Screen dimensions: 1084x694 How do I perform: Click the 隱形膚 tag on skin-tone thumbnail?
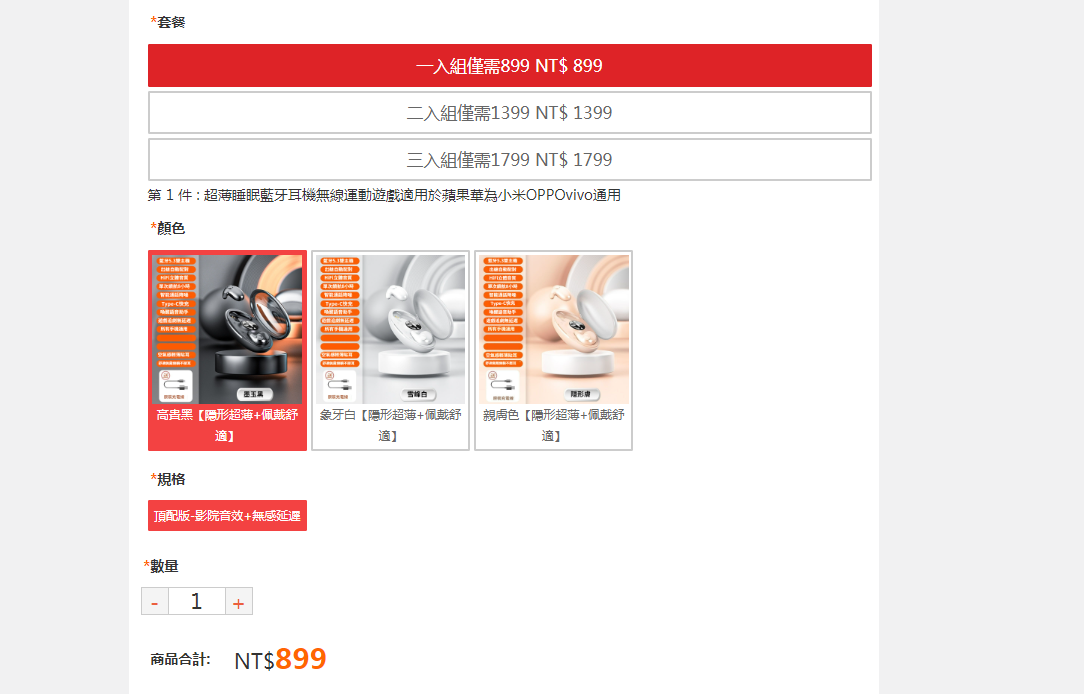[580, 394]
